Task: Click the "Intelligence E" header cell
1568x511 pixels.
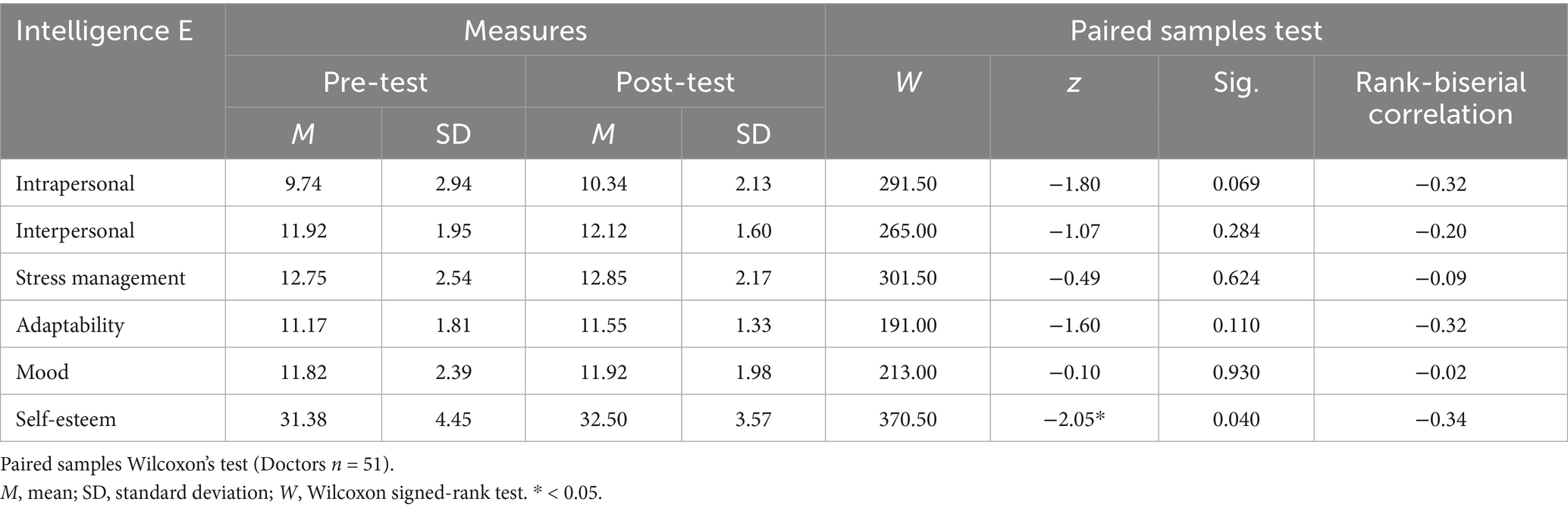Action: 105,32
